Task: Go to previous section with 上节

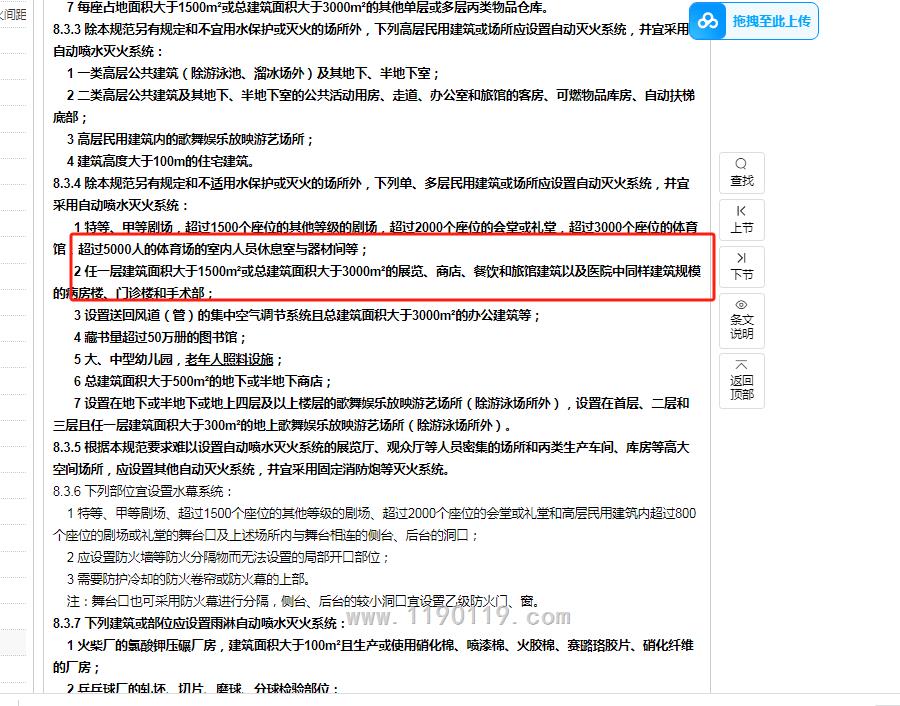Action: [x=741, y=219]
